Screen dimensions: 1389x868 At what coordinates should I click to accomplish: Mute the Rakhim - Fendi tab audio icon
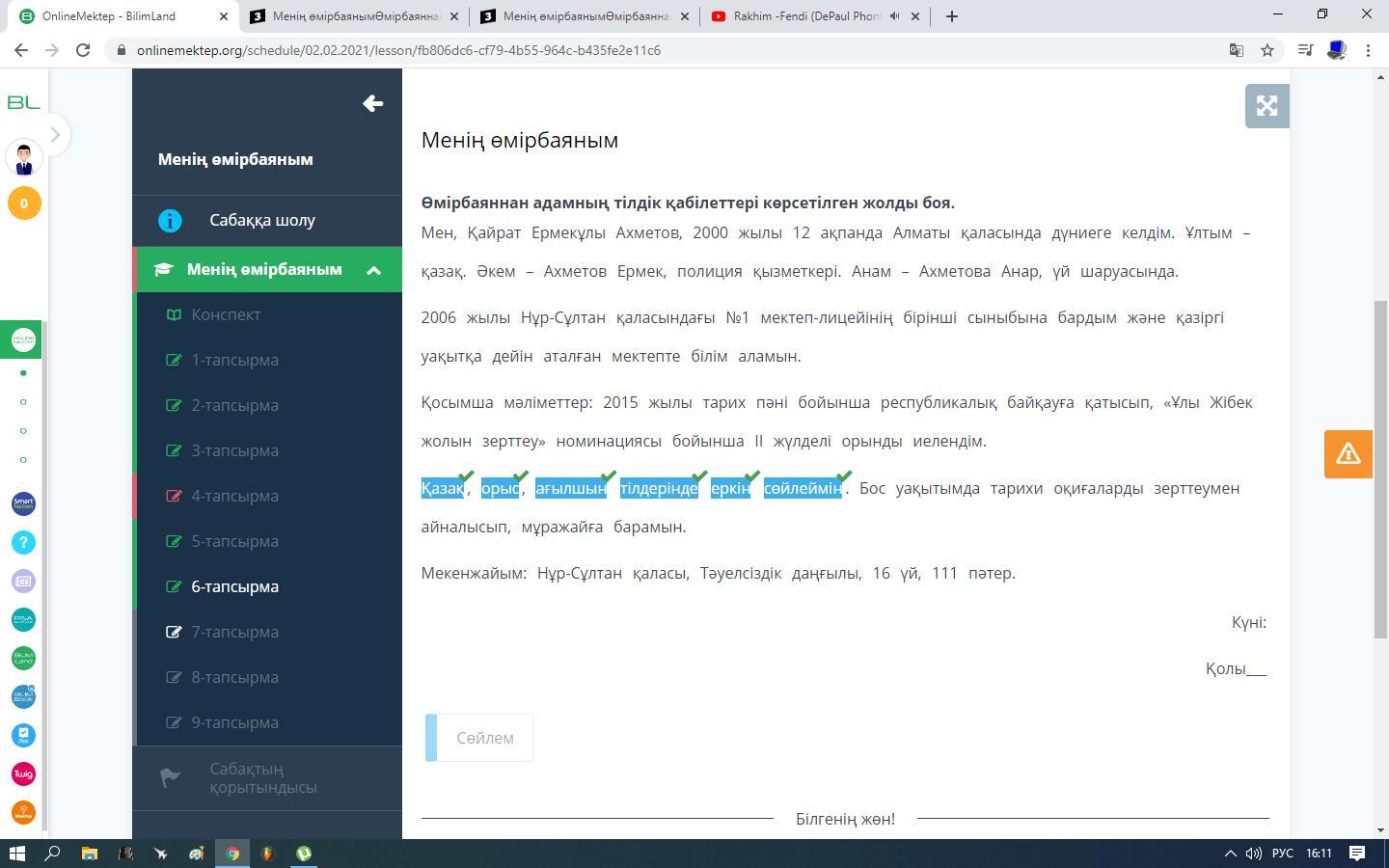[x=894, y=16]
